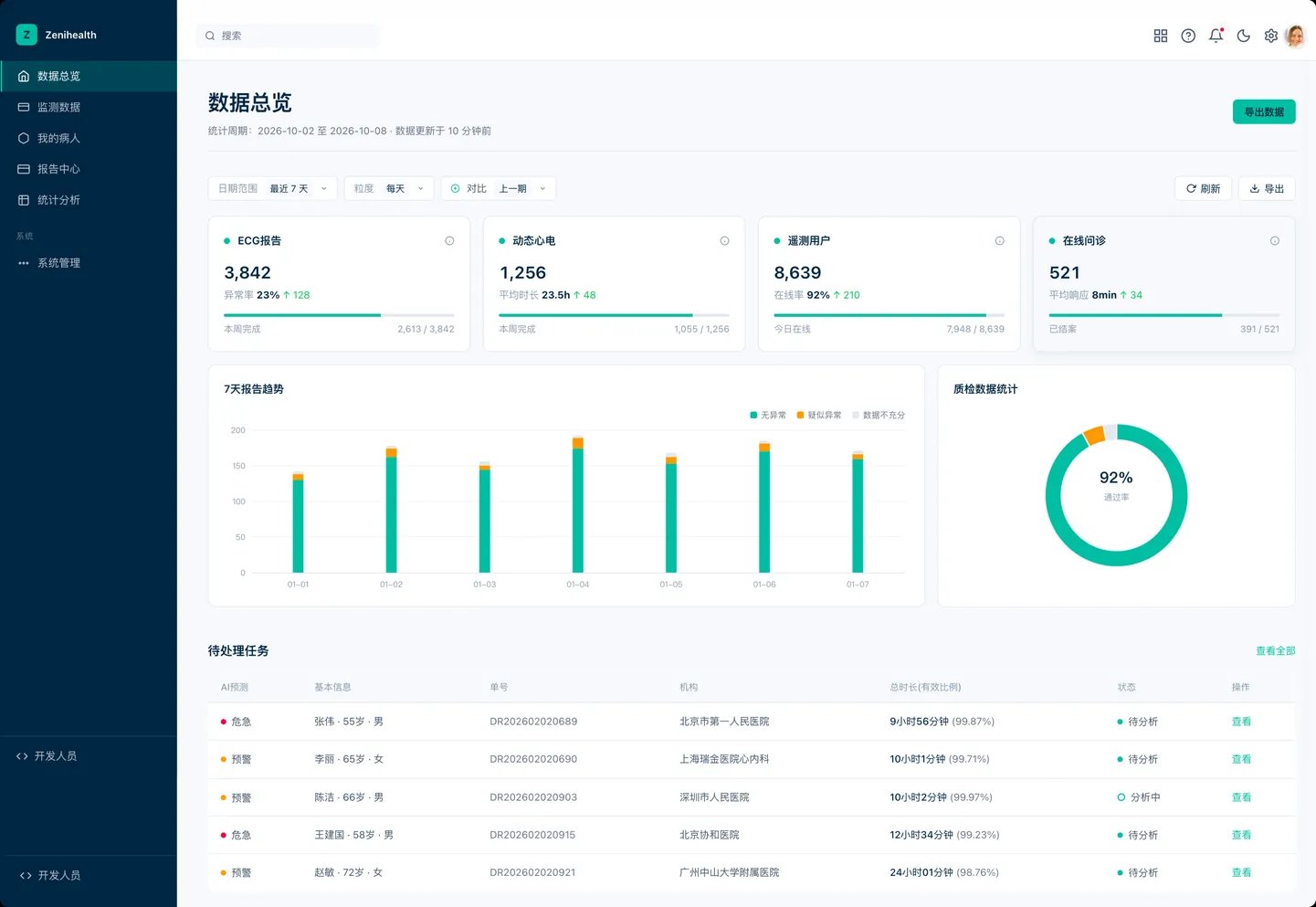
Task: Open 统计分析 in the sidebar
Action: (x=89, y=200)
